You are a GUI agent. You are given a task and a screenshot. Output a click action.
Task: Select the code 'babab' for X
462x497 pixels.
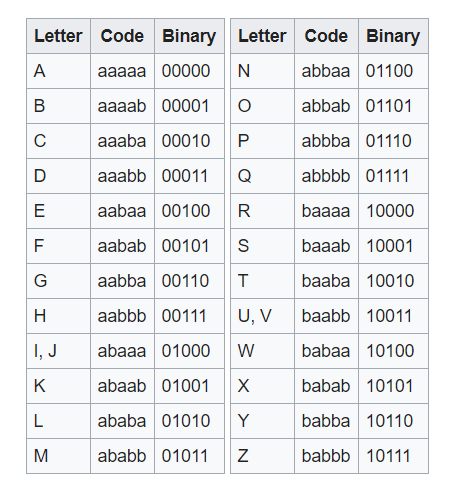[x=326, y=386]
